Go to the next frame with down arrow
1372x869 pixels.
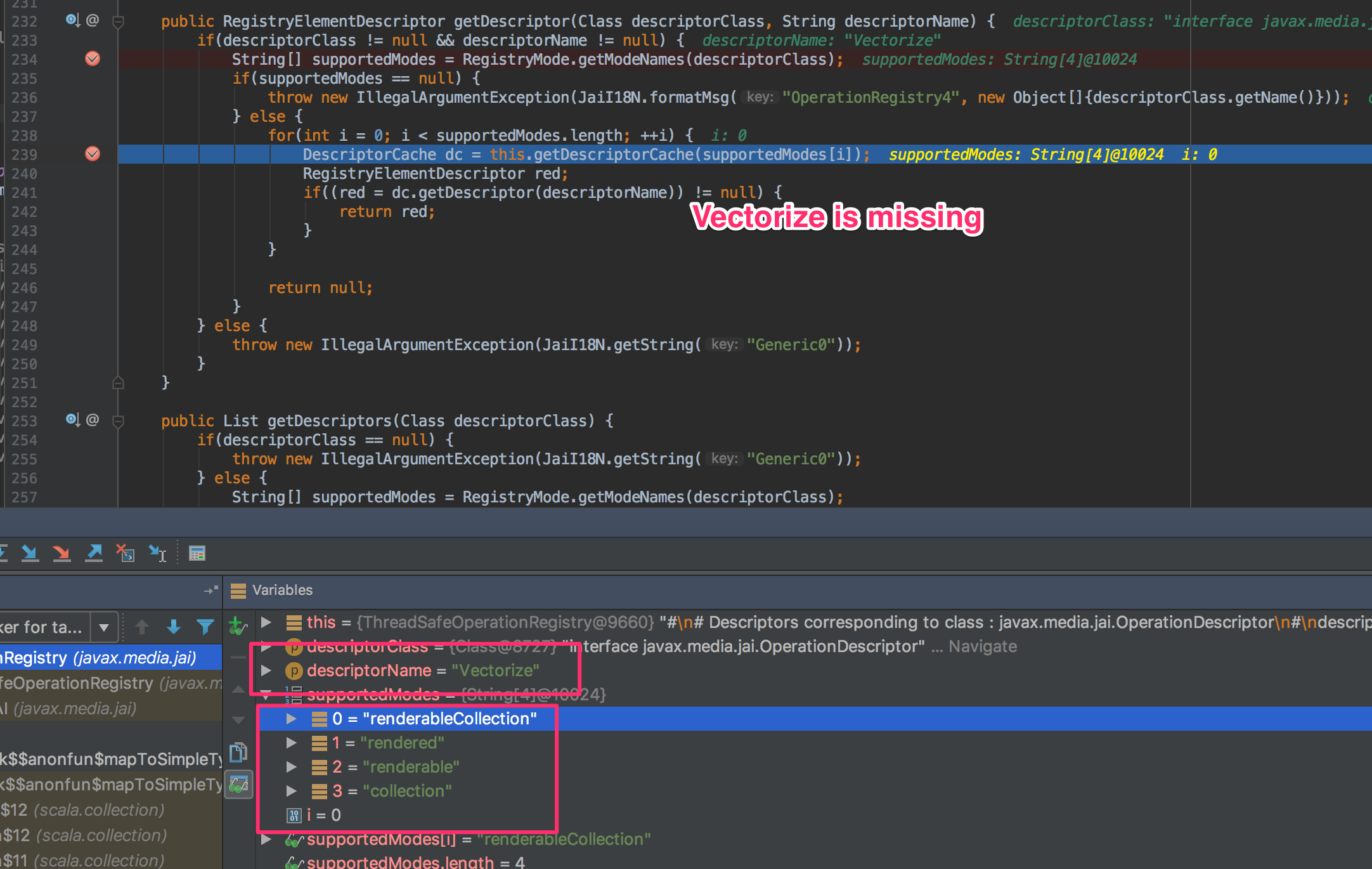click(173, 627)
